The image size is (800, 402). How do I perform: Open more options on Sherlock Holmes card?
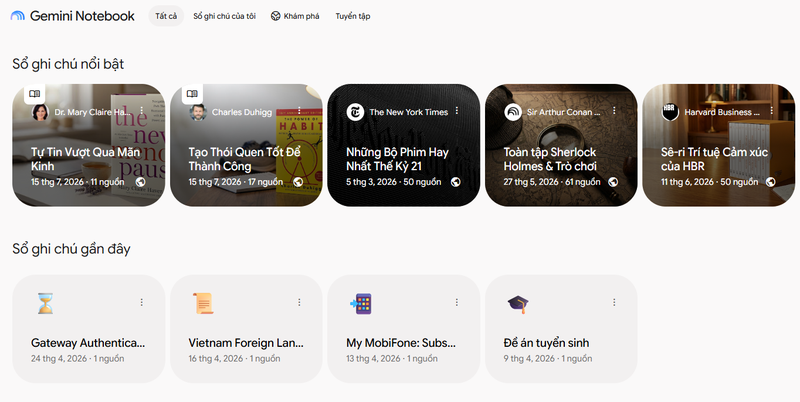[614, 111]
